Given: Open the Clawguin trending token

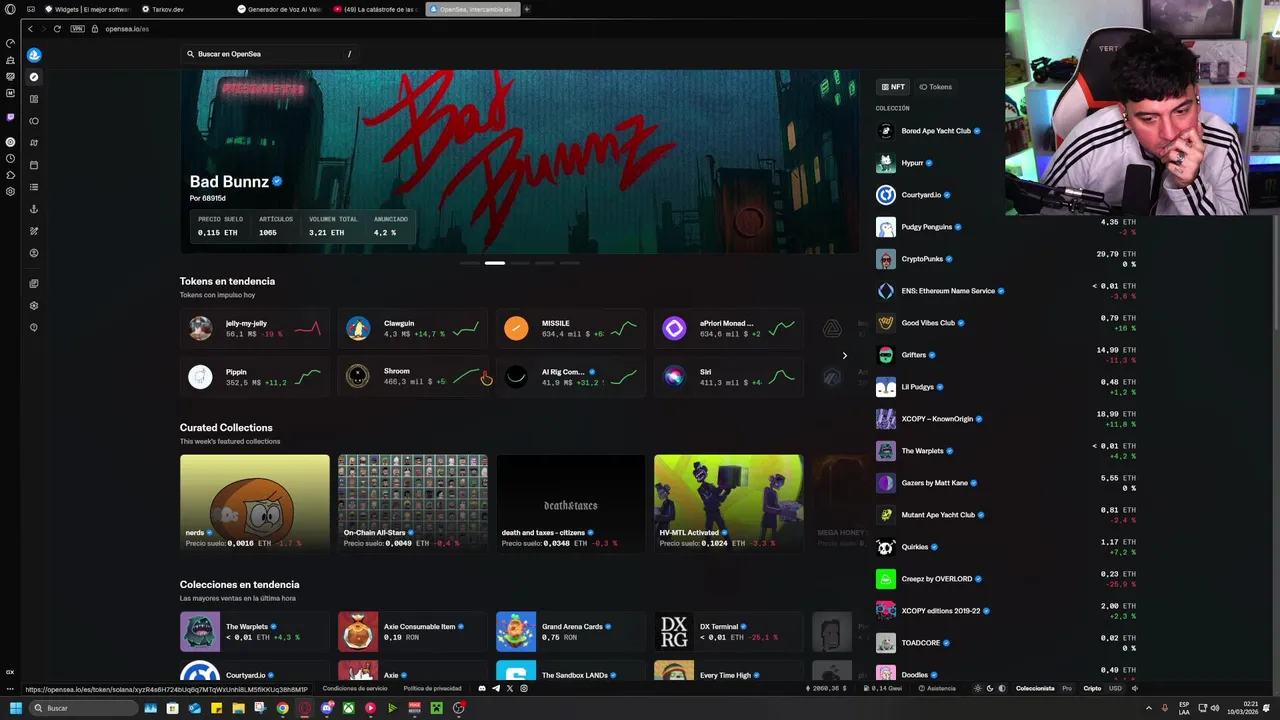Looking at the screenshot, I should (x=413, y=328).
